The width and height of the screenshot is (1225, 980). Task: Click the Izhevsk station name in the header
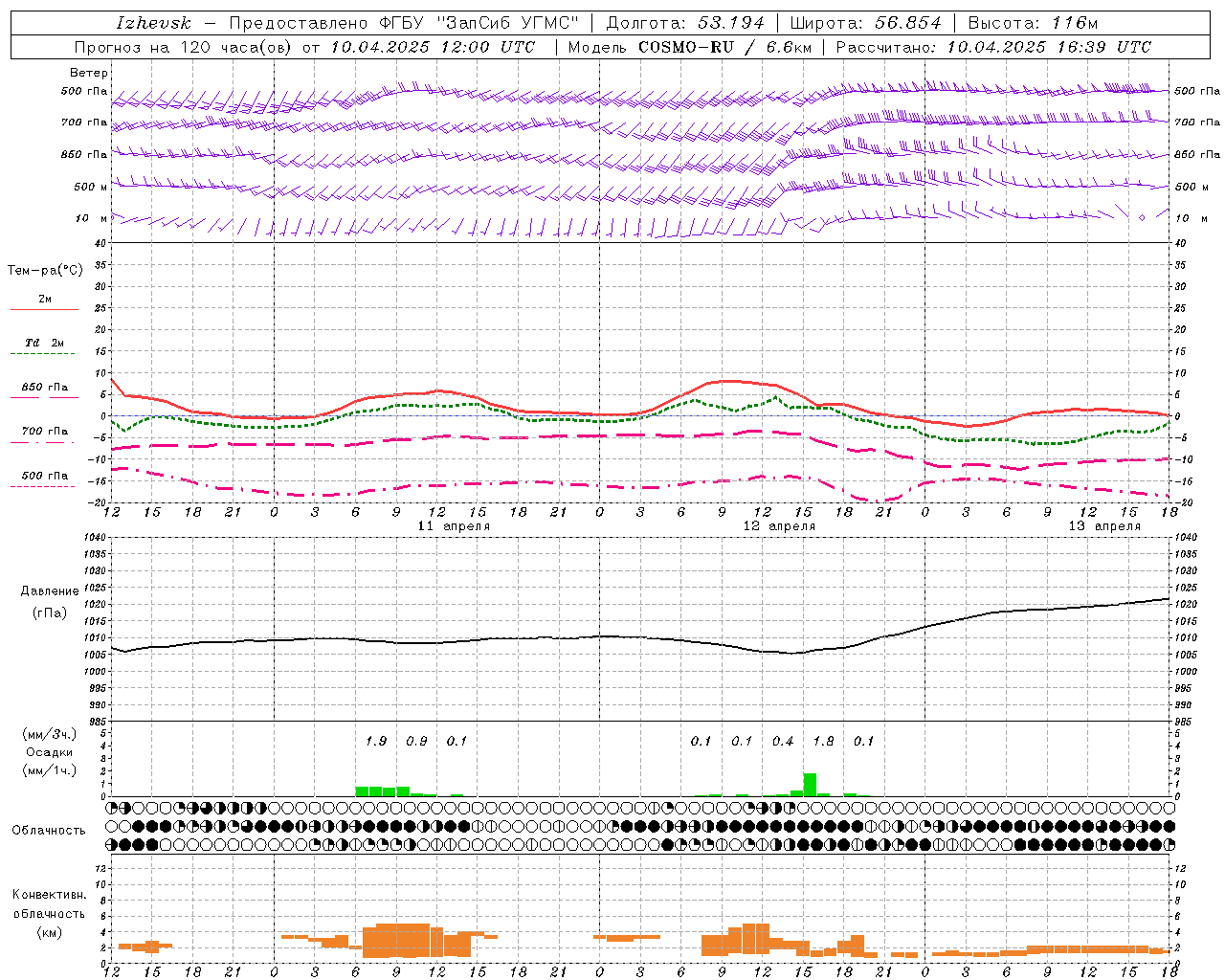click(x=153, y=23)
